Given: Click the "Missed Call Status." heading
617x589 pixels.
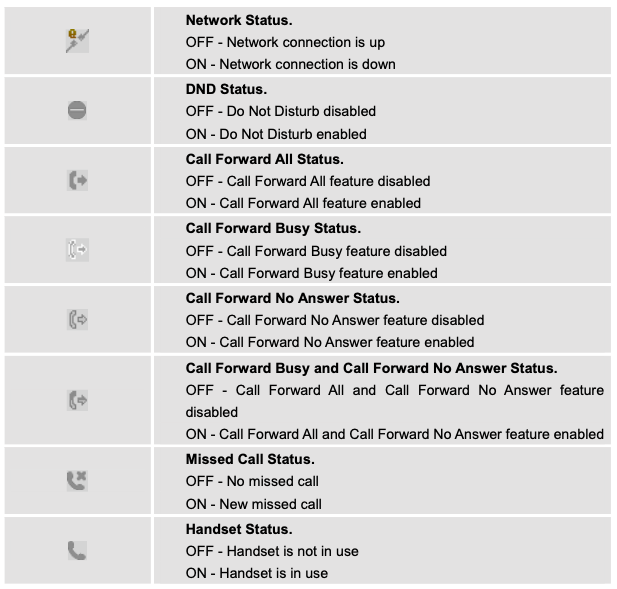Looking at the screenshot, I should tap(250, 459).
